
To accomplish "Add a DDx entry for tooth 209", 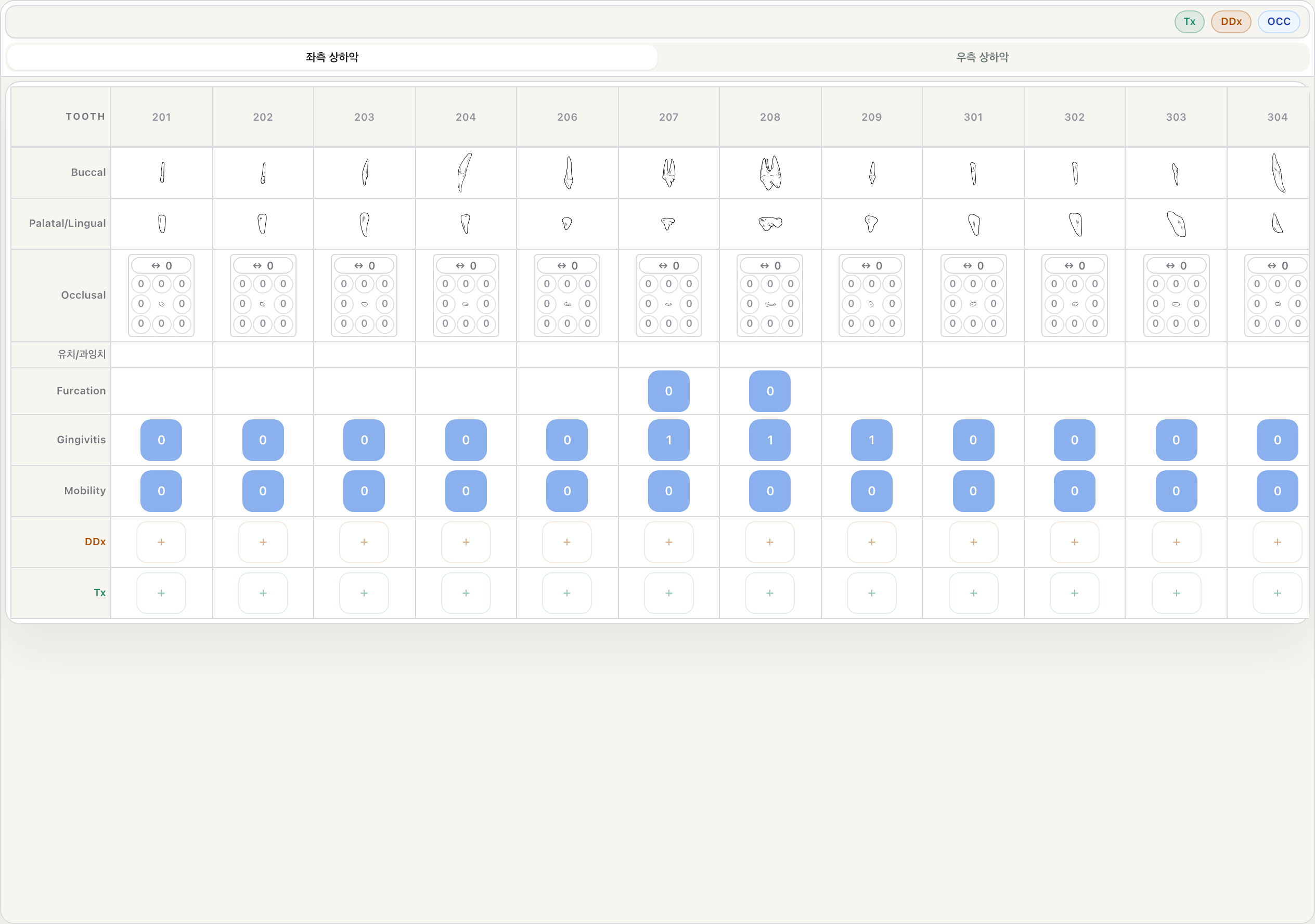I will [x=871, y=542].
